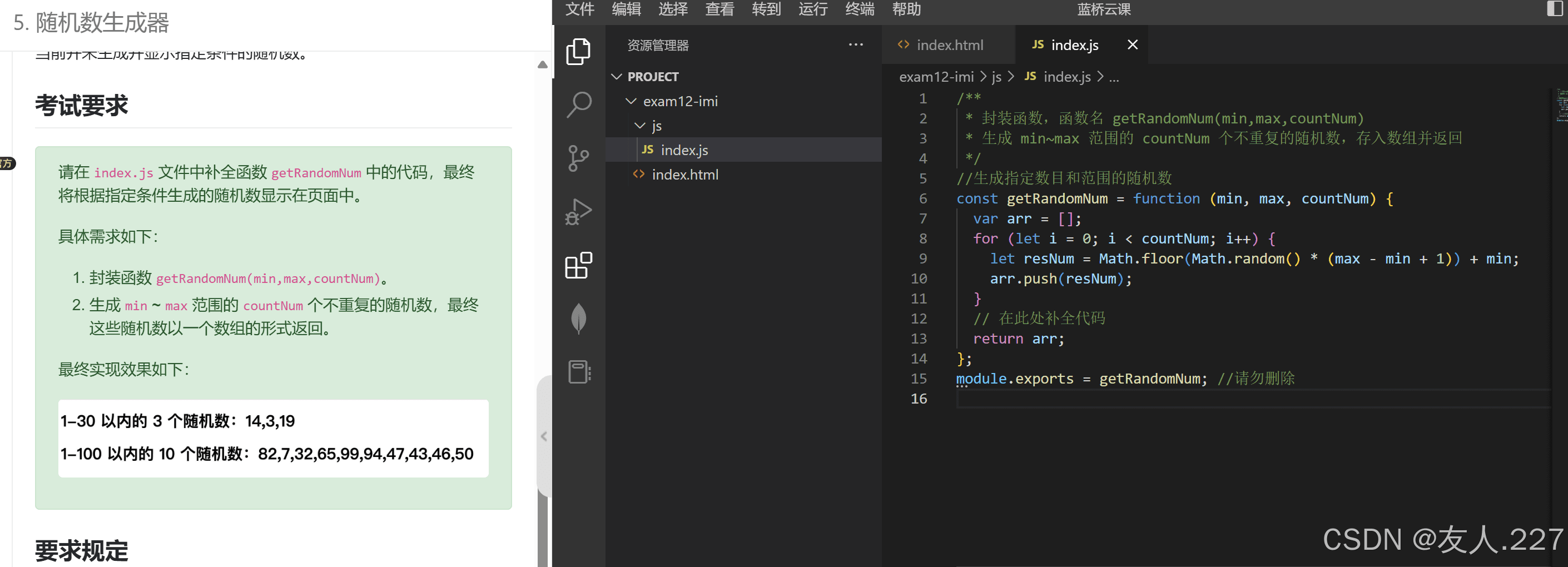The width and height of the screenshot is (1568, 567).
Task: Open the Extensions view icon
Action: [x=579, y=265]
